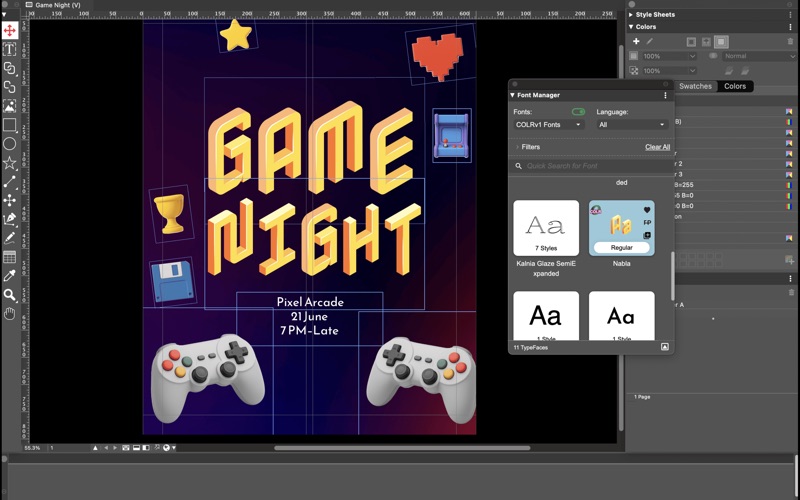This screenshot has width=800, height=500.
Task: Click copy icon on Nabla font card
Action: point(647,235)
